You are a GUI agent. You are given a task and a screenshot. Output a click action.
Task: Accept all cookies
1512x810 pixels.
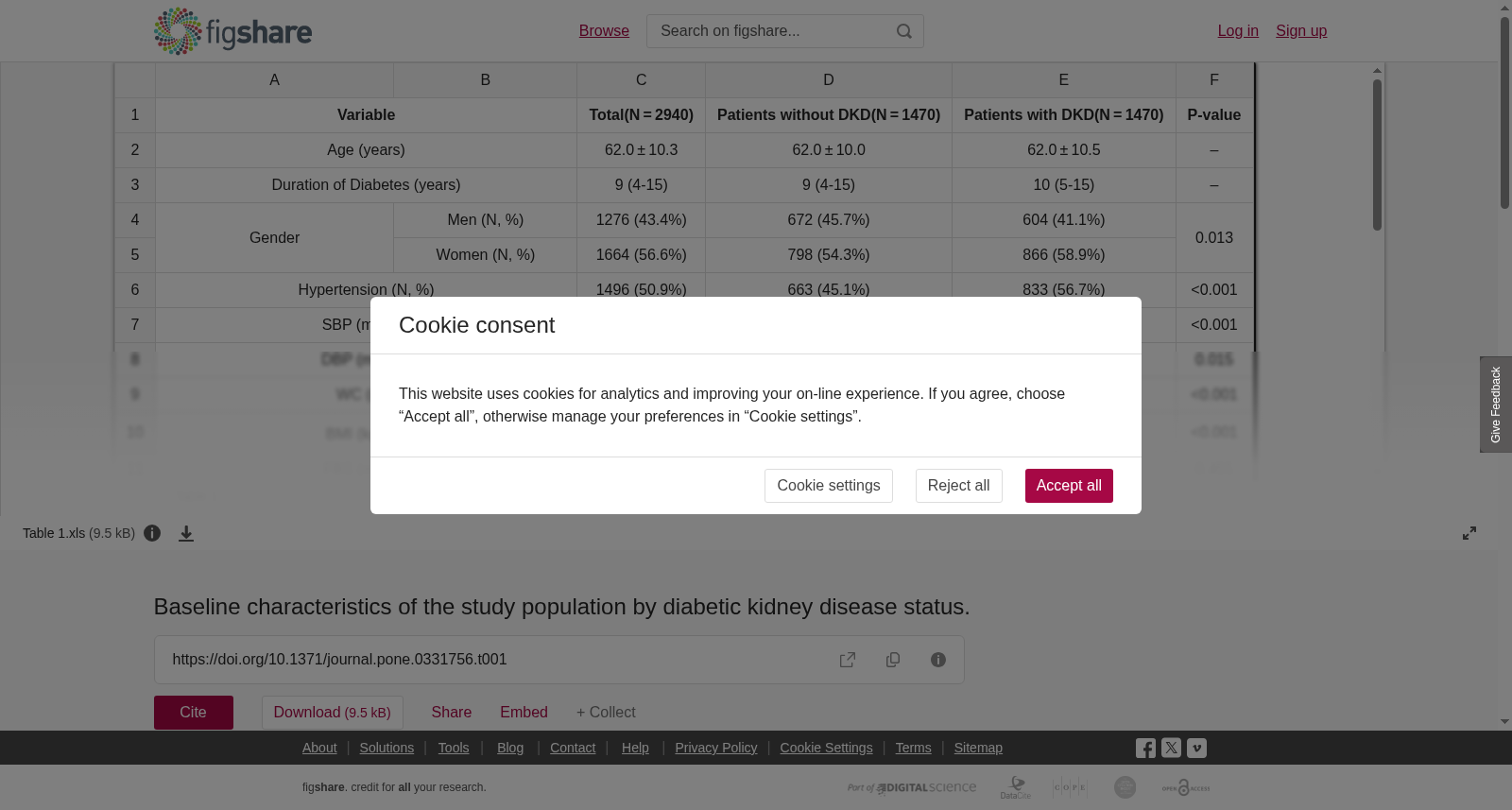click(x=1069, y=486)
